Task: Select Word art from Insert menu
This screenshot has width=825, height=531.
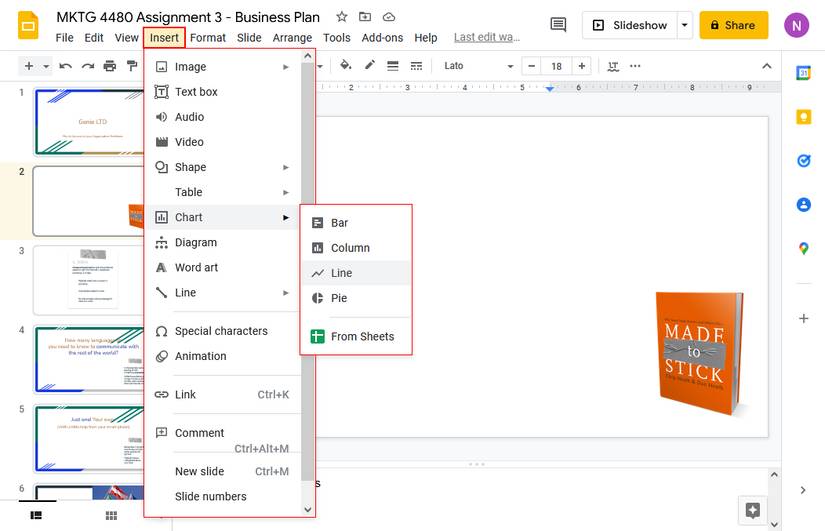Action: pyautogui.click(x=222, y=267)
